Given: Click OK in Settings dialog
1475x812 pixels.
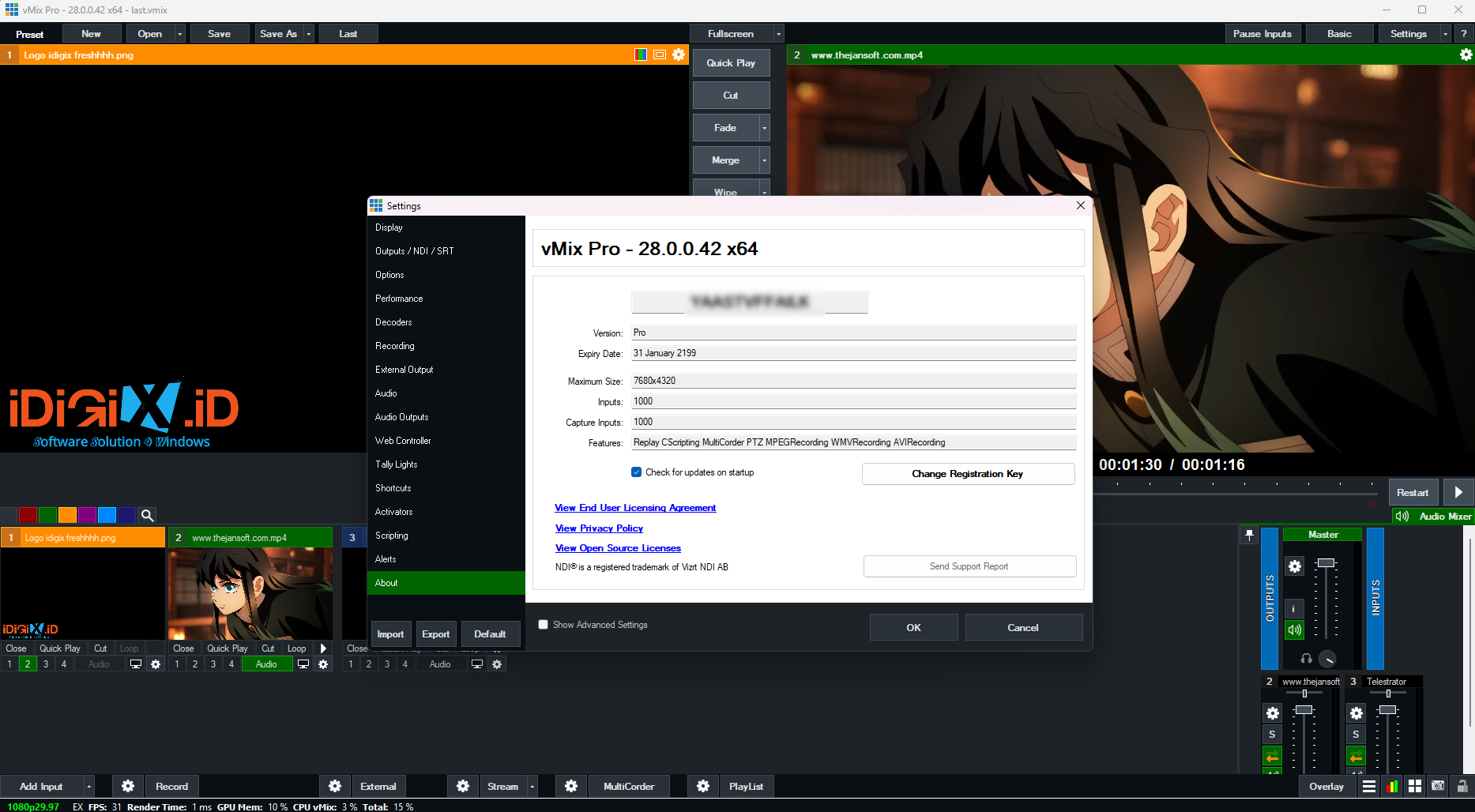Looking at the screenshot, I should pos(914,627).
